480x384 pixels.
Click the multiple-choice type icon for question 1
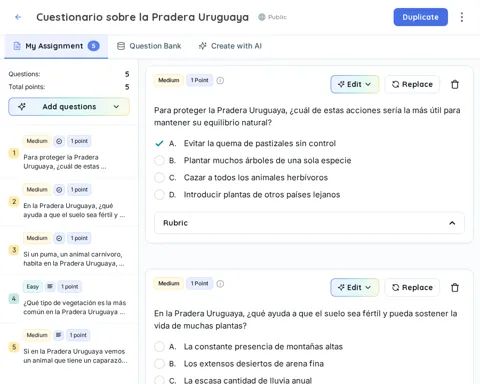coord(59,141)
